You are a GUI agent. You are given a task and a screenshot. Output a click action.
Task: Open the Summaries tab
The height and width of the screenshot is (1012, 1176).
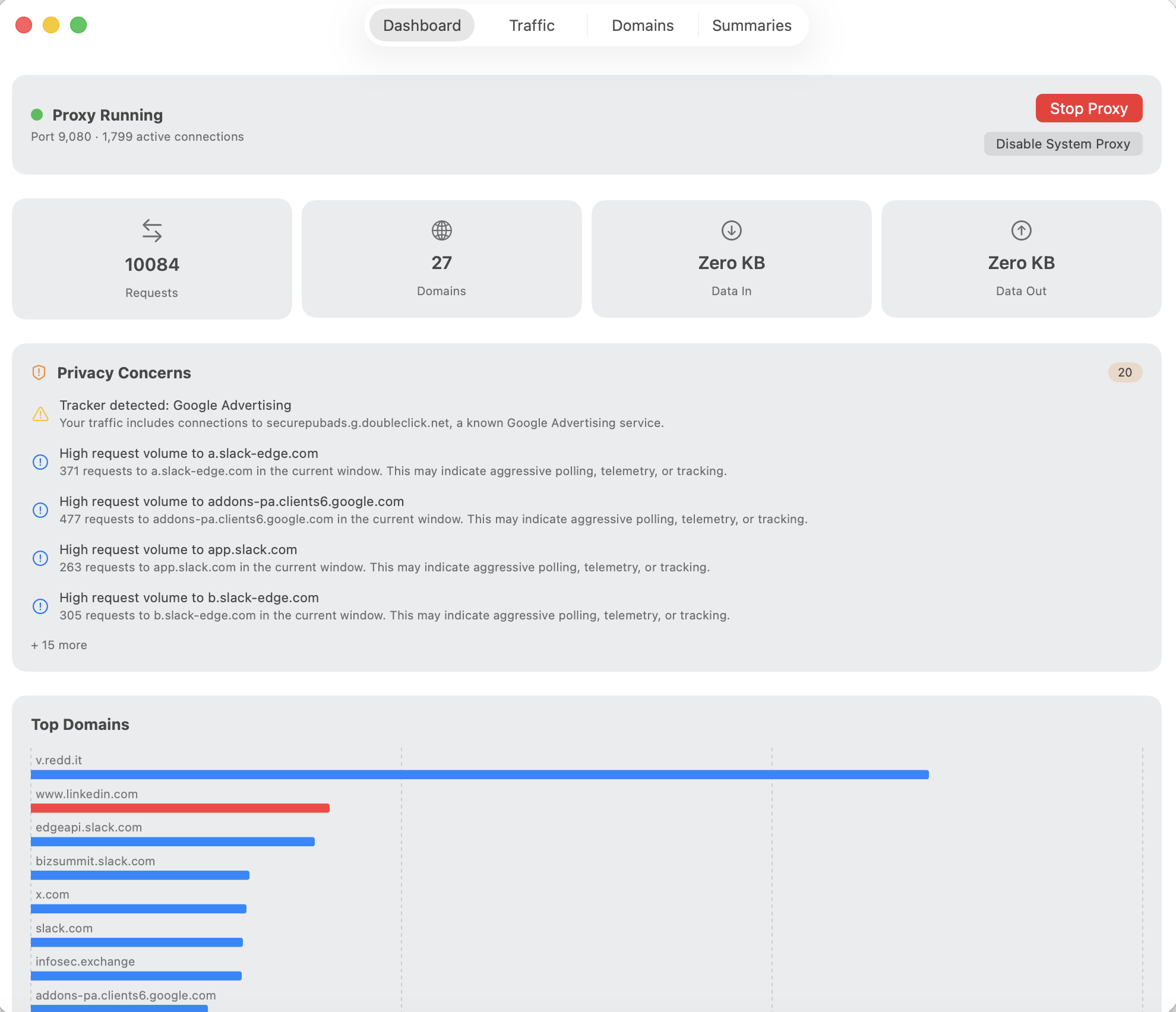pos(752,25)
